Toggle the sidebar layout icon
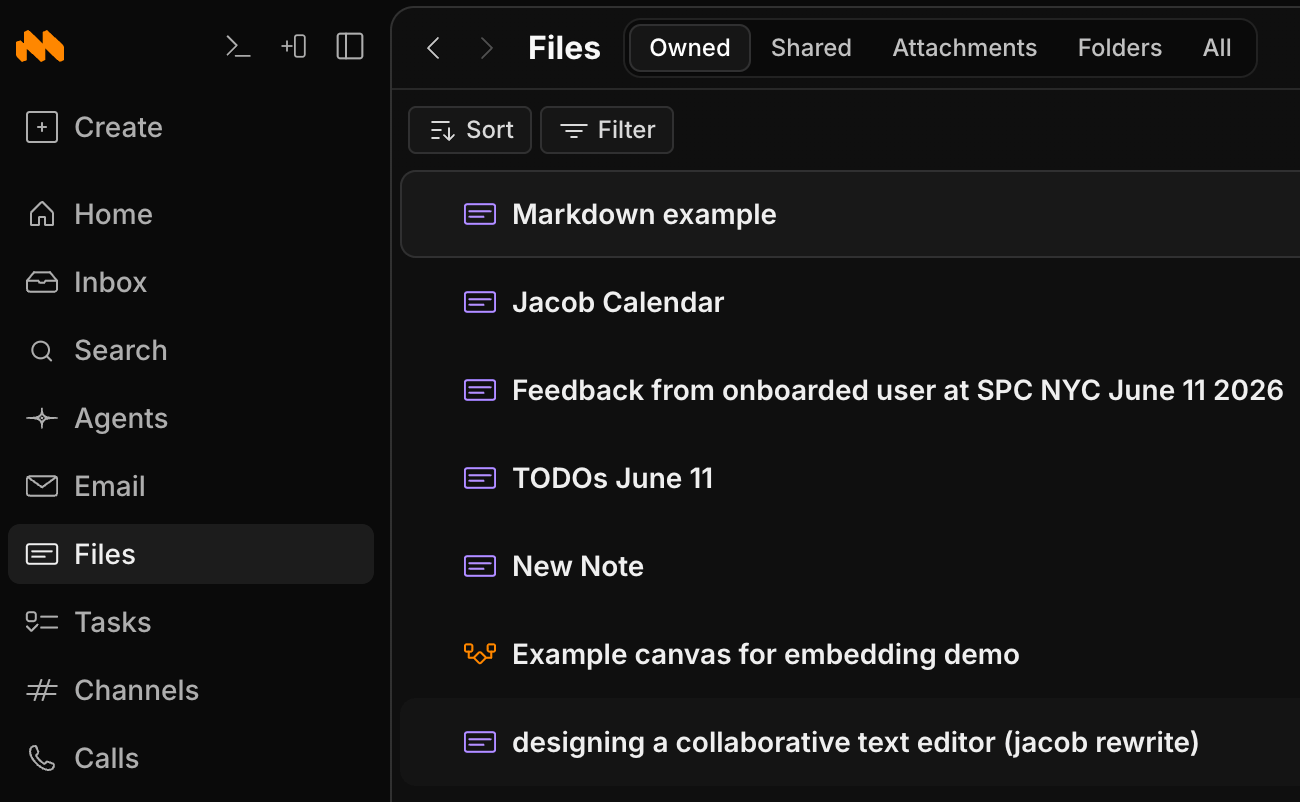 coord(350,46)
